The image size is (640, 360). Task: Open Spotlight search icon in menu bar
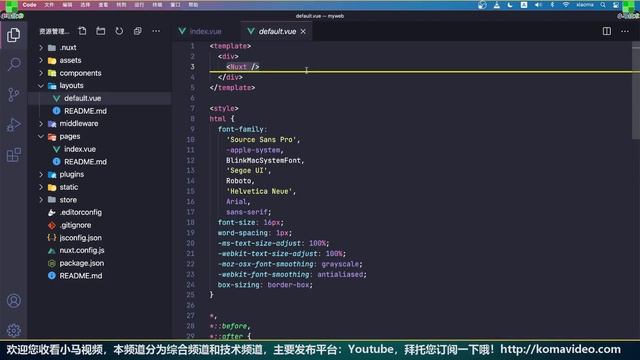pos(602,5)
